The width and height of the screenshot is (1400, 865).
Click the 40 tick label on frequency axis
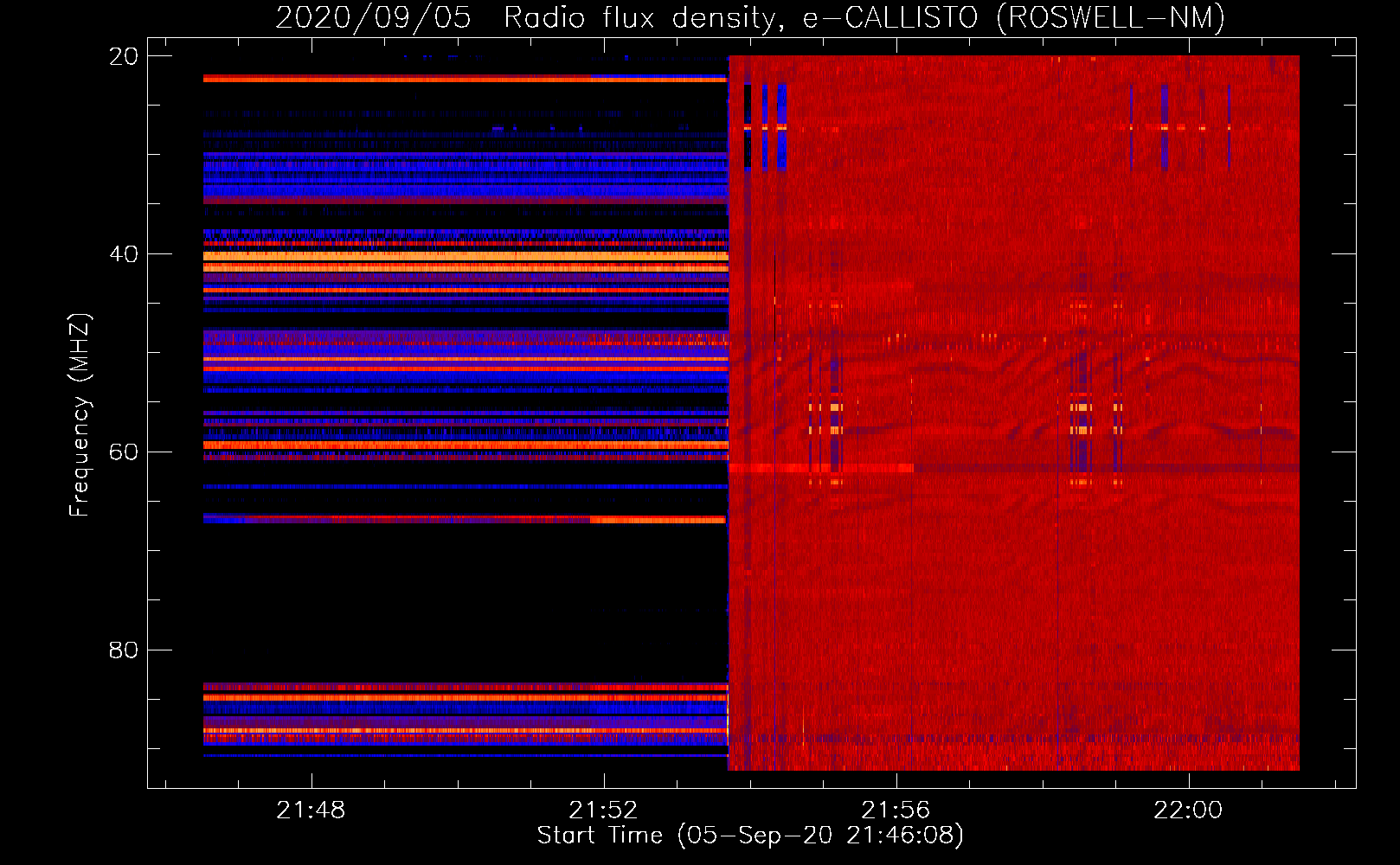(124, 254)
